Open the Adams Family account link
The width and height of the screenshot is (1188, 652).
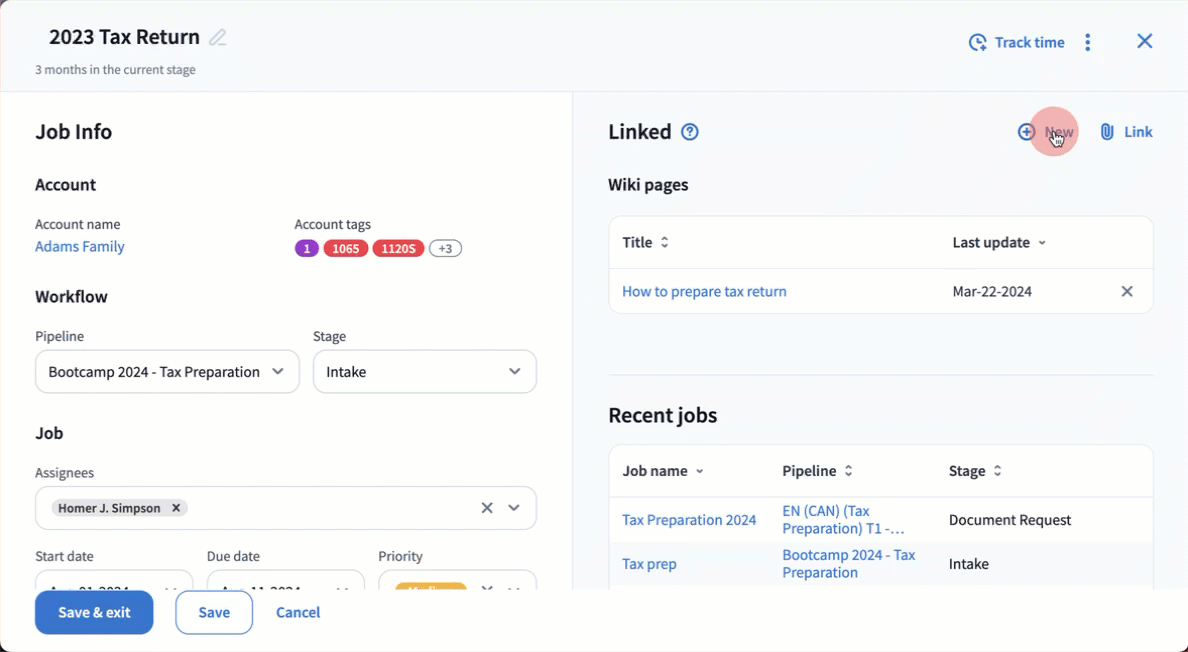[80, 247]
